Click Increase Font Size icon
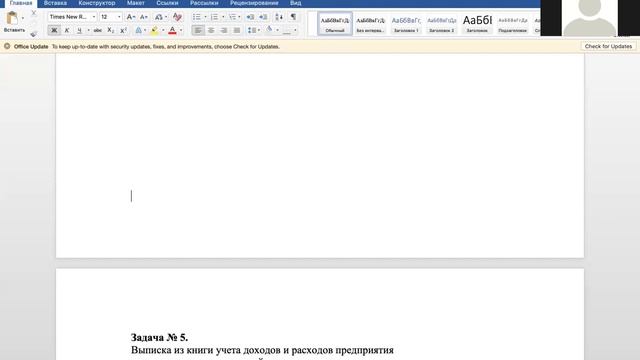 130,17
